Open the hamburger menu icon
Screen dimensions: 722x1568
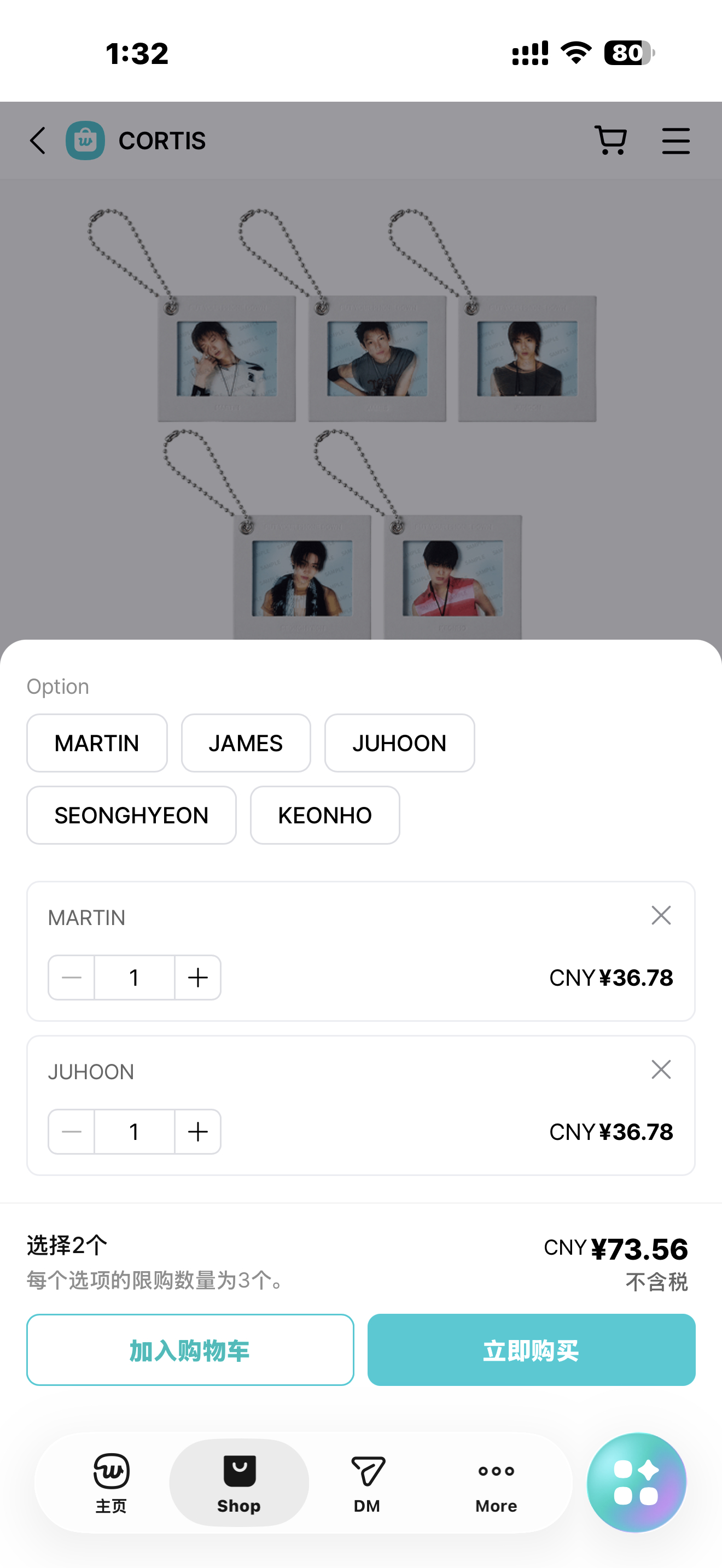coord(676,141)
